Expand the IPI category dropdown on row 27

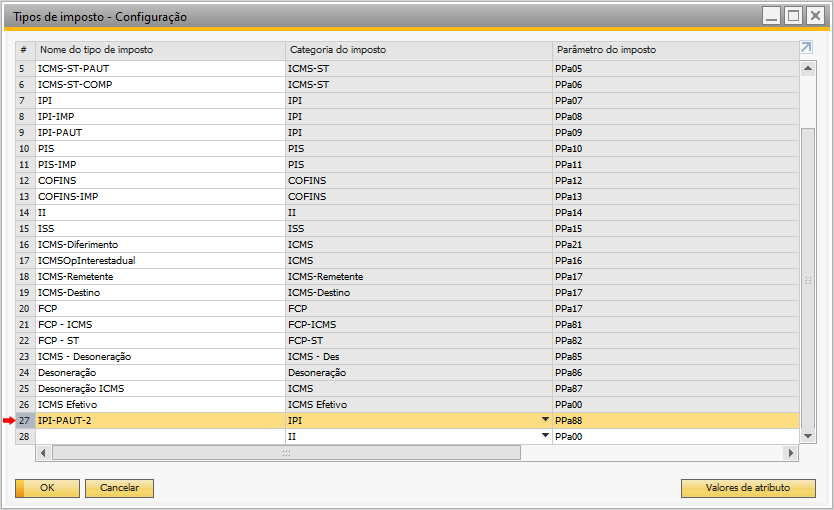[545, 420]
